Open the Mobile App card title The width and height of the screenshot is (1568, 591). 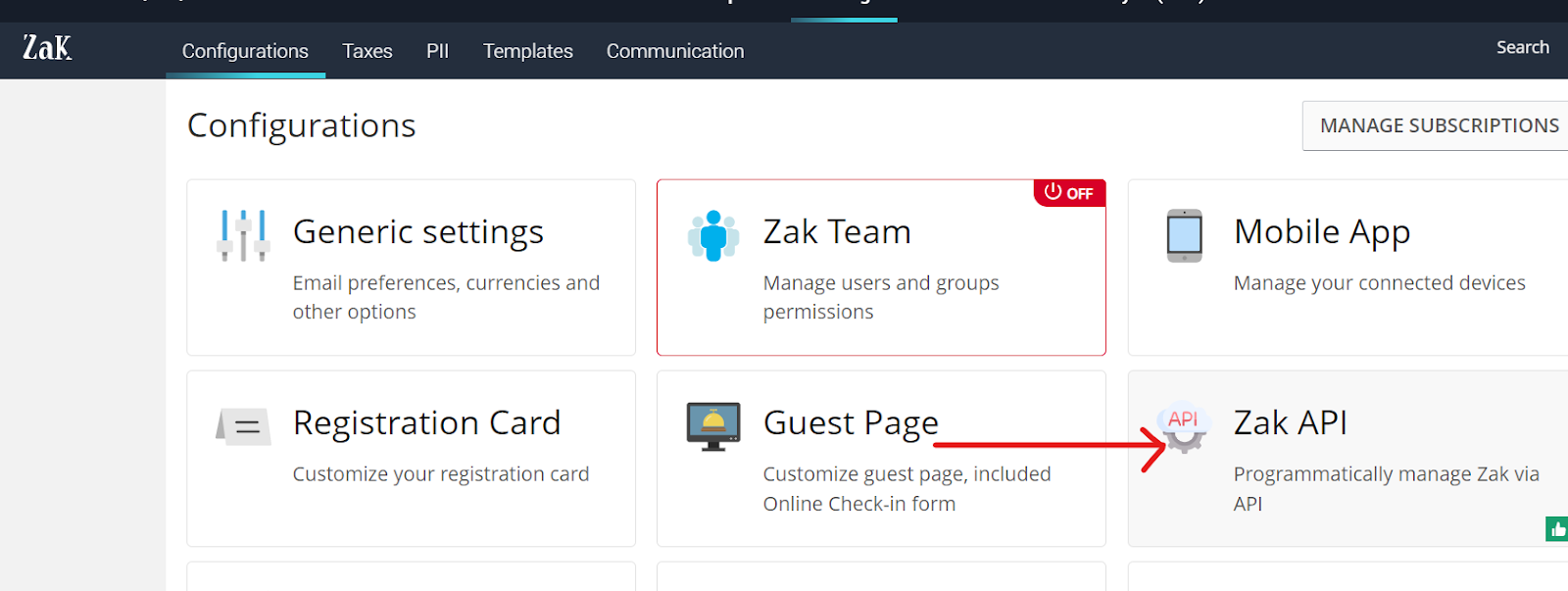[x=1322, y=232]
